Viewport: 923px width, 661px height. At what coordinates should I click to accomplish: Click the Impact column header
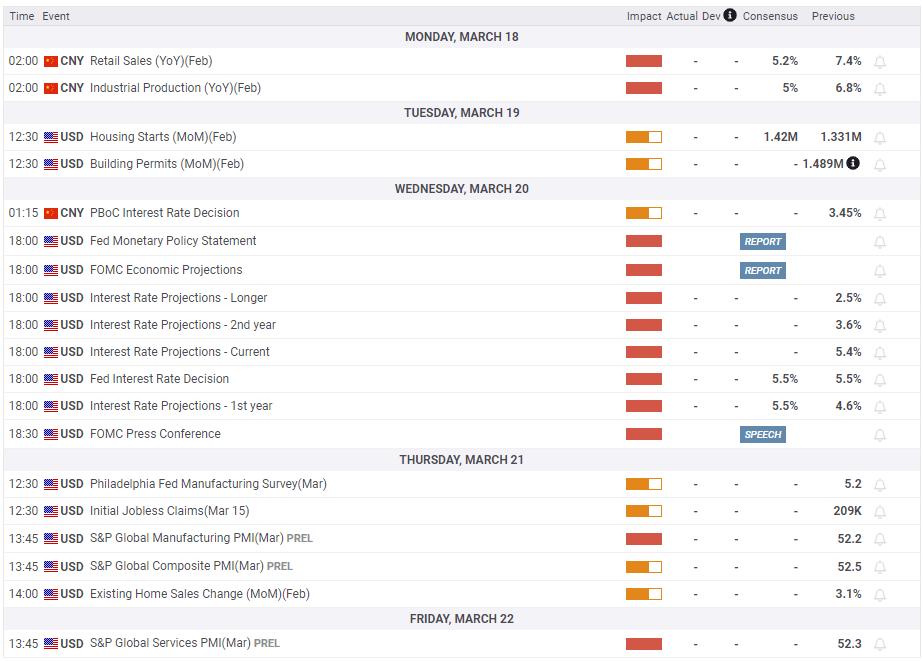[644, 16]
